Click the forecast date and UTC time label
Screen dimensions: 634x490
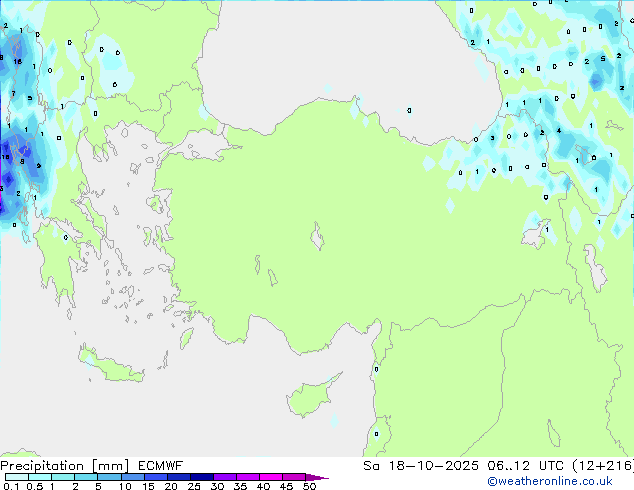tap(495, 465)
